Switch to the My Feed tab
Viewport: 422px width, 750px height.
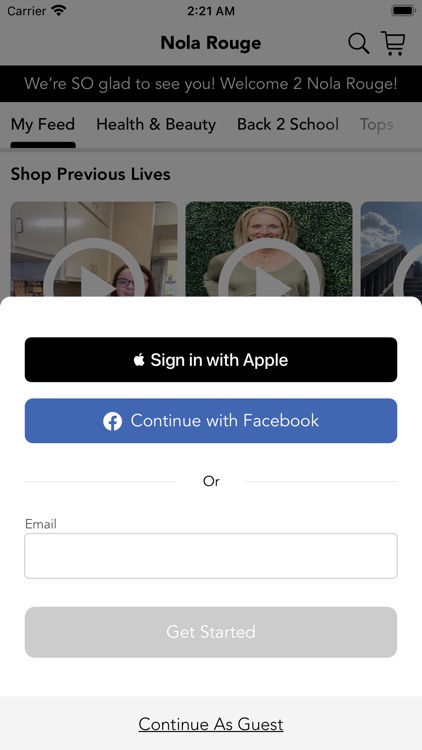(x=43, y=124)
